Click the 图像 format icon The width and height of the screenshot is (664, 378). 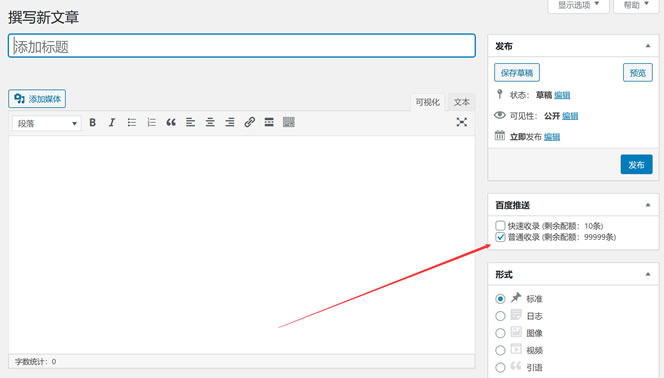(x=516, y=332)
